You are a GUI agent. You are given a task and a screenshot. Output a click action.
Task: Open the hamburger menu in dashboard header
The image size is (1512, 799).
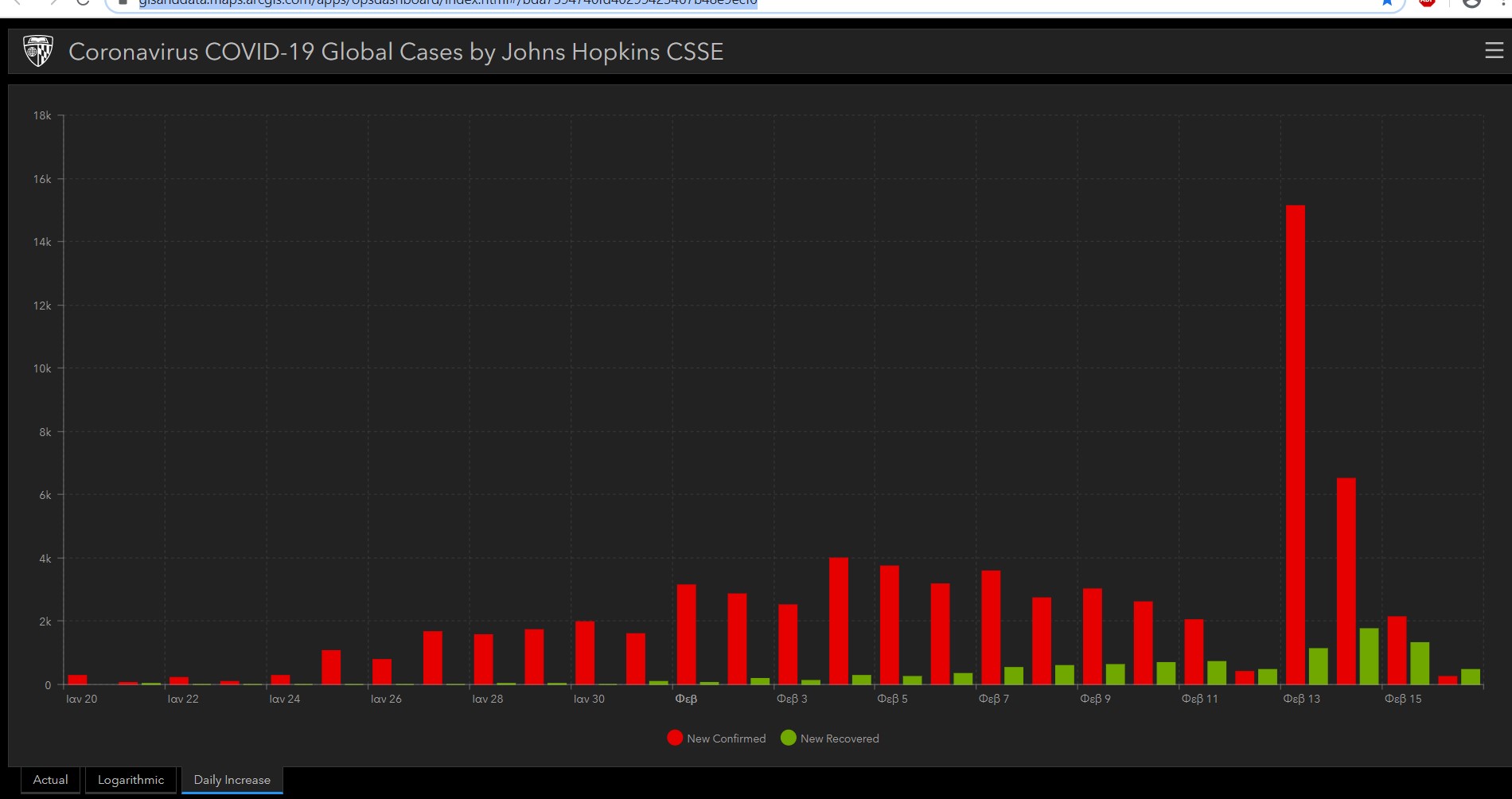(1494, 51)
